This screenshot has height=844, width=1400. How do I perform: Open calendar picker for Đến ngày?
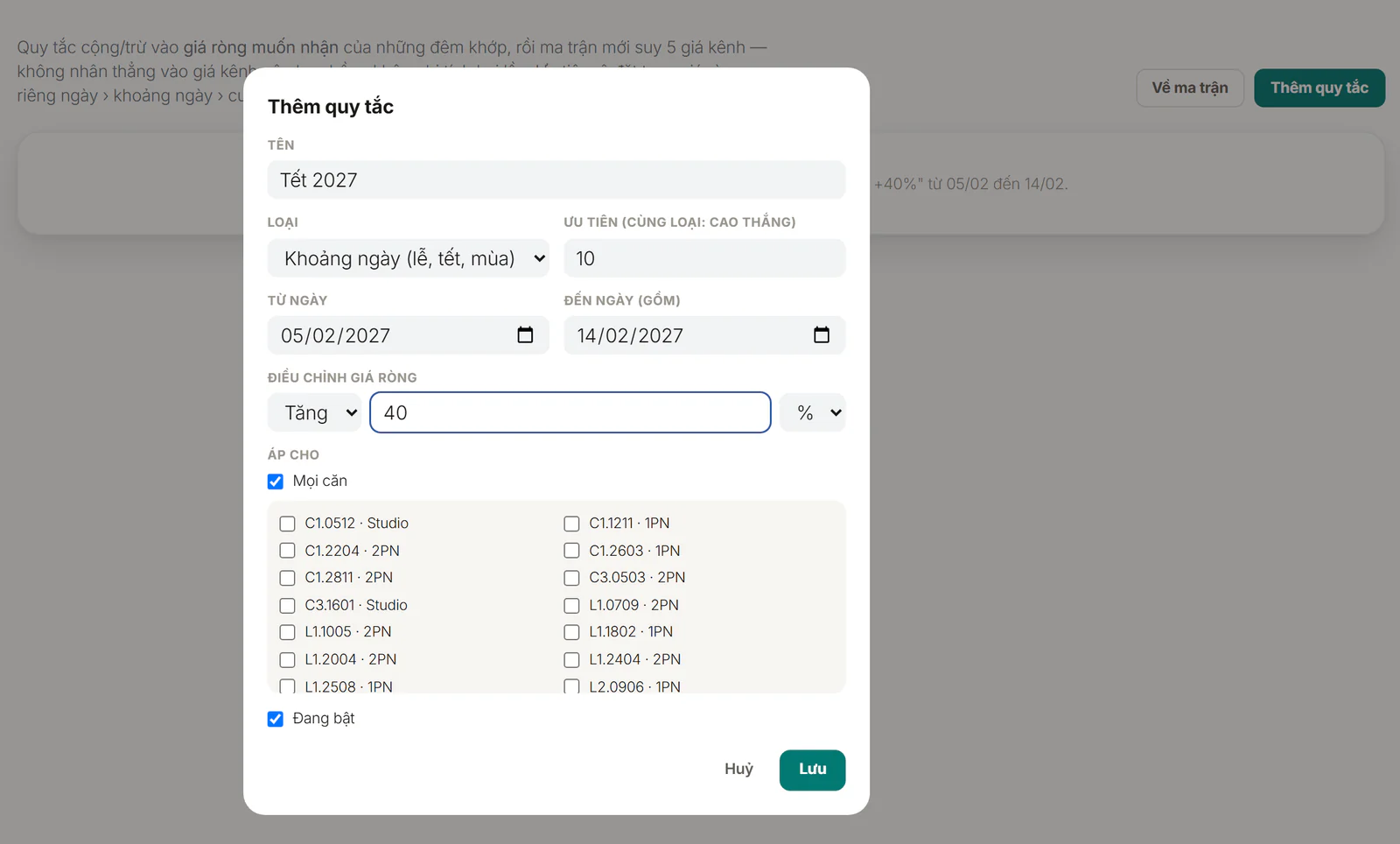(x=821, y=335)
